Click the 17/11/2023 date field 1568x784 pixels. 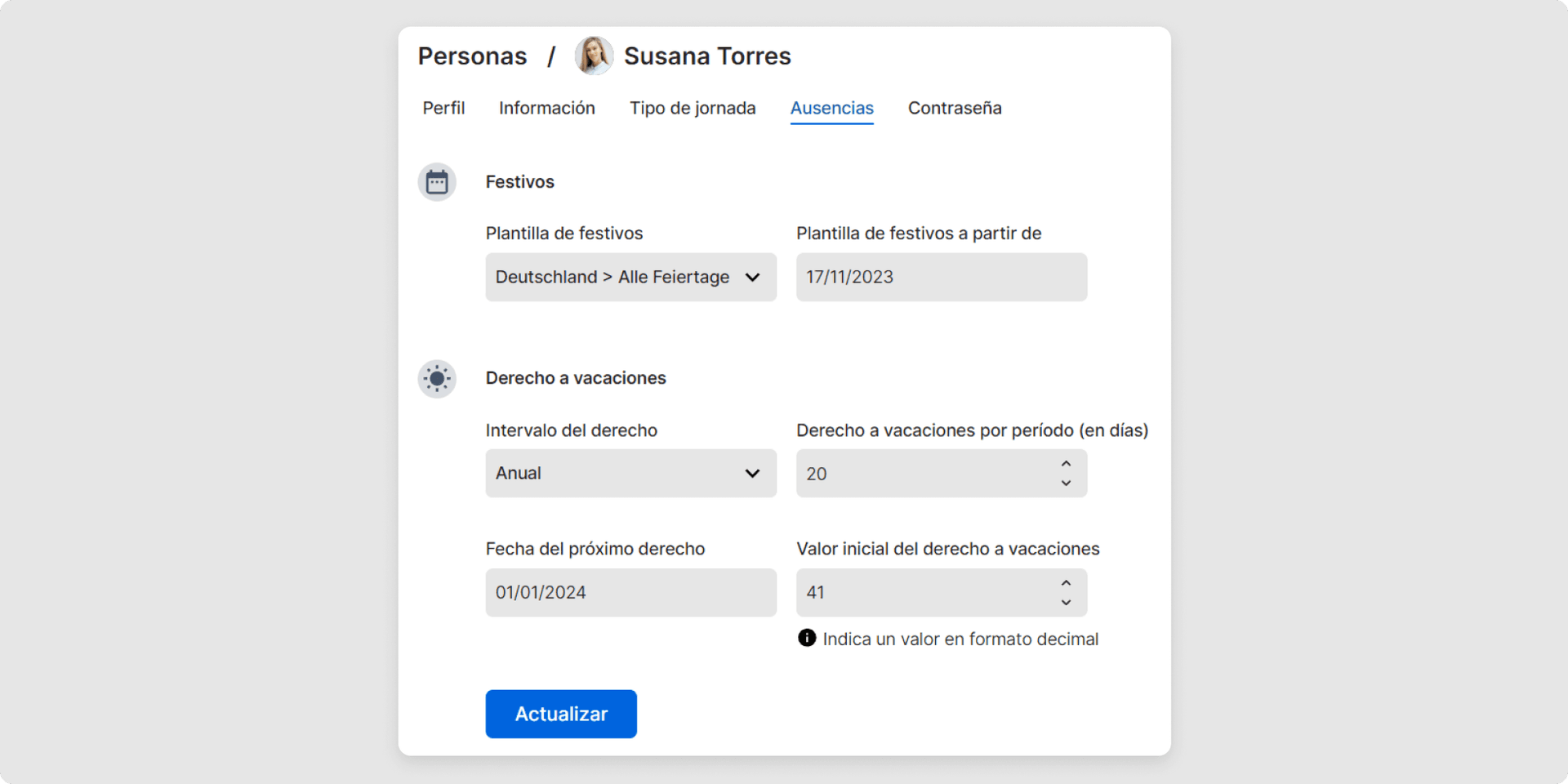click(941, 277)
